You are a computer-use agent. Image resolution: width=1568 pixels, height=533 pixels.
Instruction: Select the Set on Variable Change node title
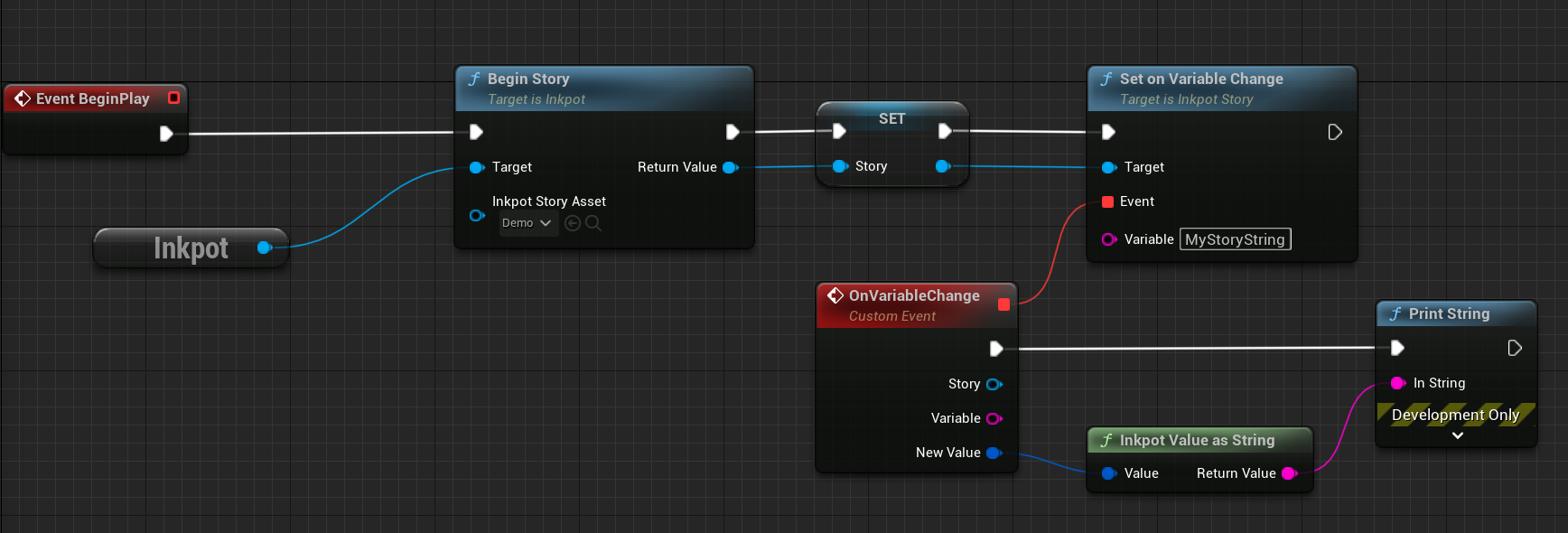[x=1201, y=79]
